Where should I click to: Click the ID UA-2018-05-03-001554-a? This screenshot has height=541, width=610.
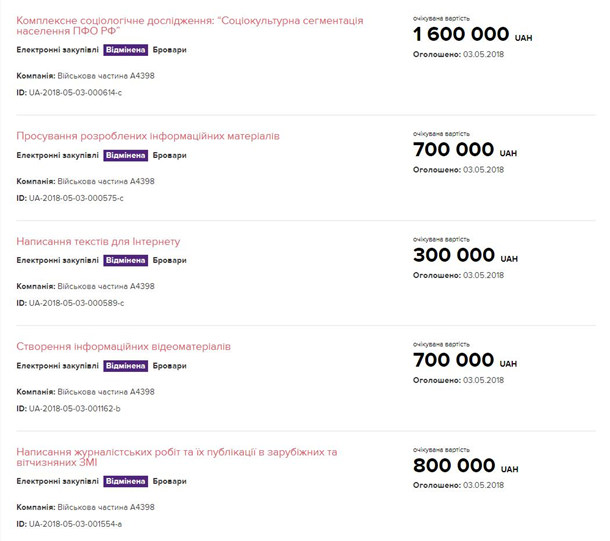tap(75, 525)
